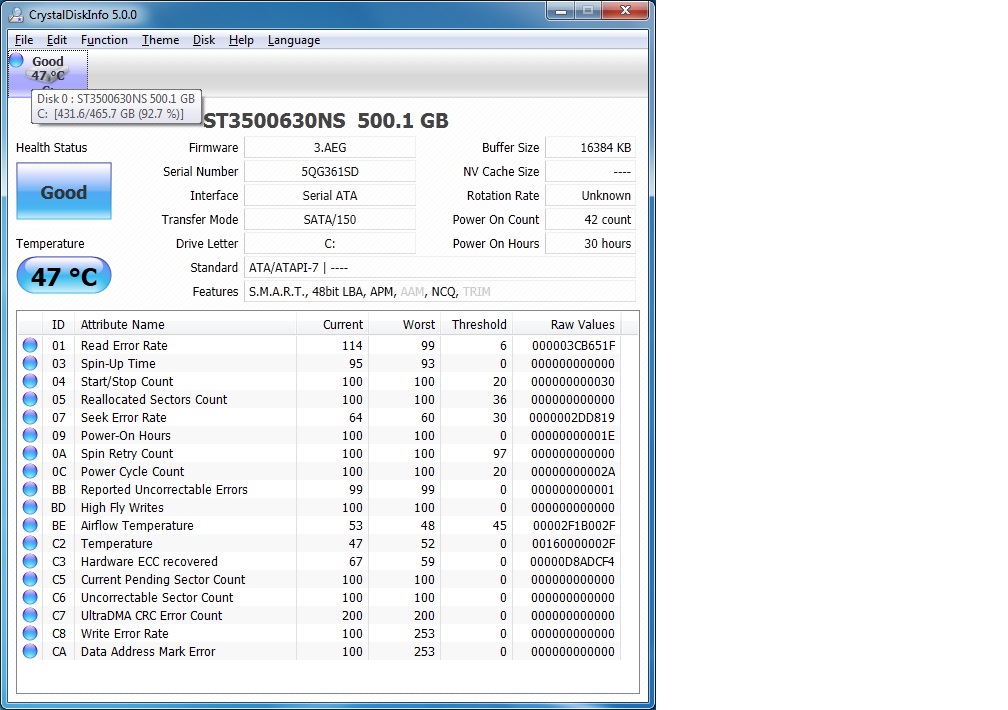Screen dimensions: 1008x710
Task: Click the status orb beside Data Address Mark Error
Action: tap(30, 651)
